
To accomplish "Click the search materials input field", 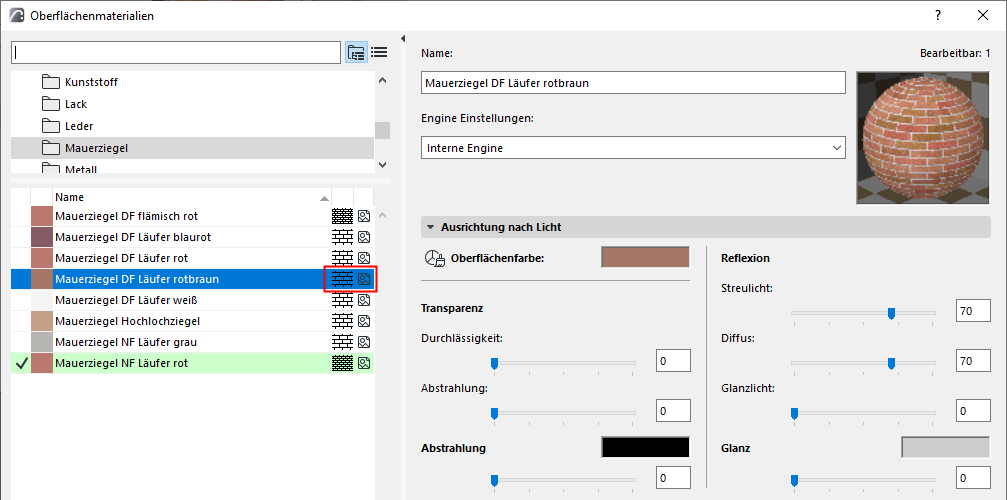I will point(176,53).
